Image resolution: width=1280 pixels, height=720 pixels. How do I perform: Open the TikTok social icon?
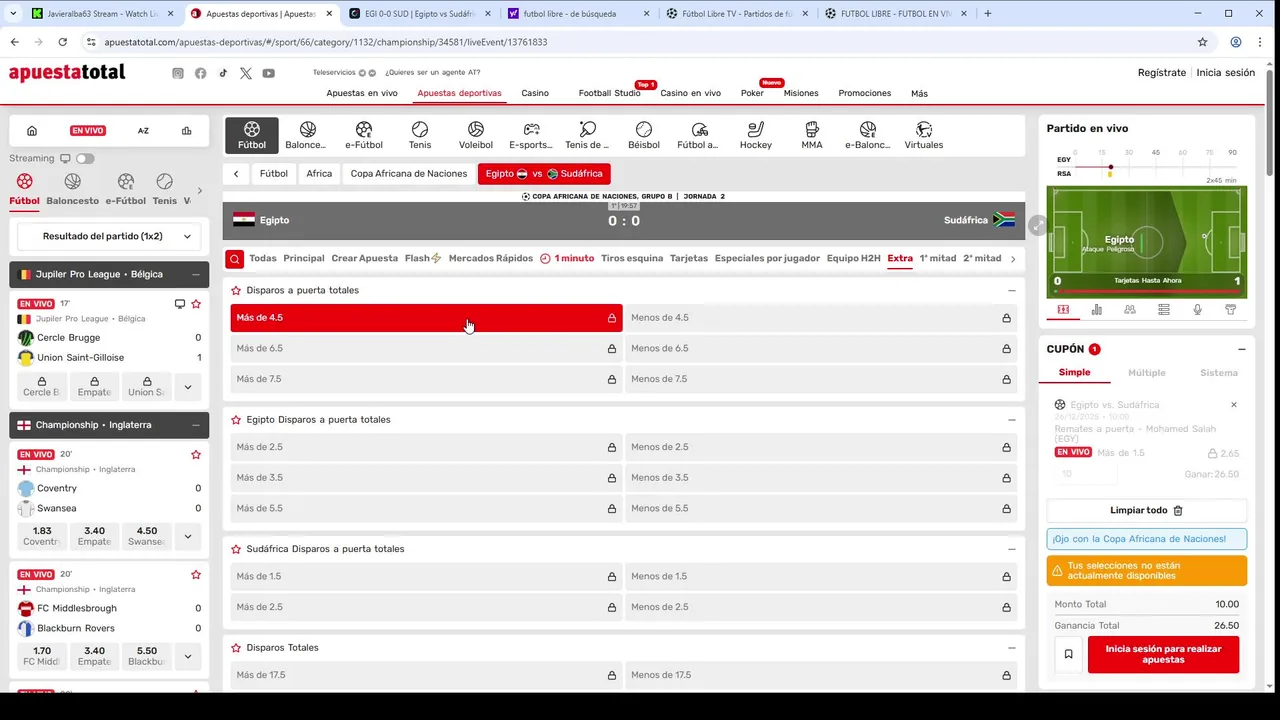tap(223, 73)
